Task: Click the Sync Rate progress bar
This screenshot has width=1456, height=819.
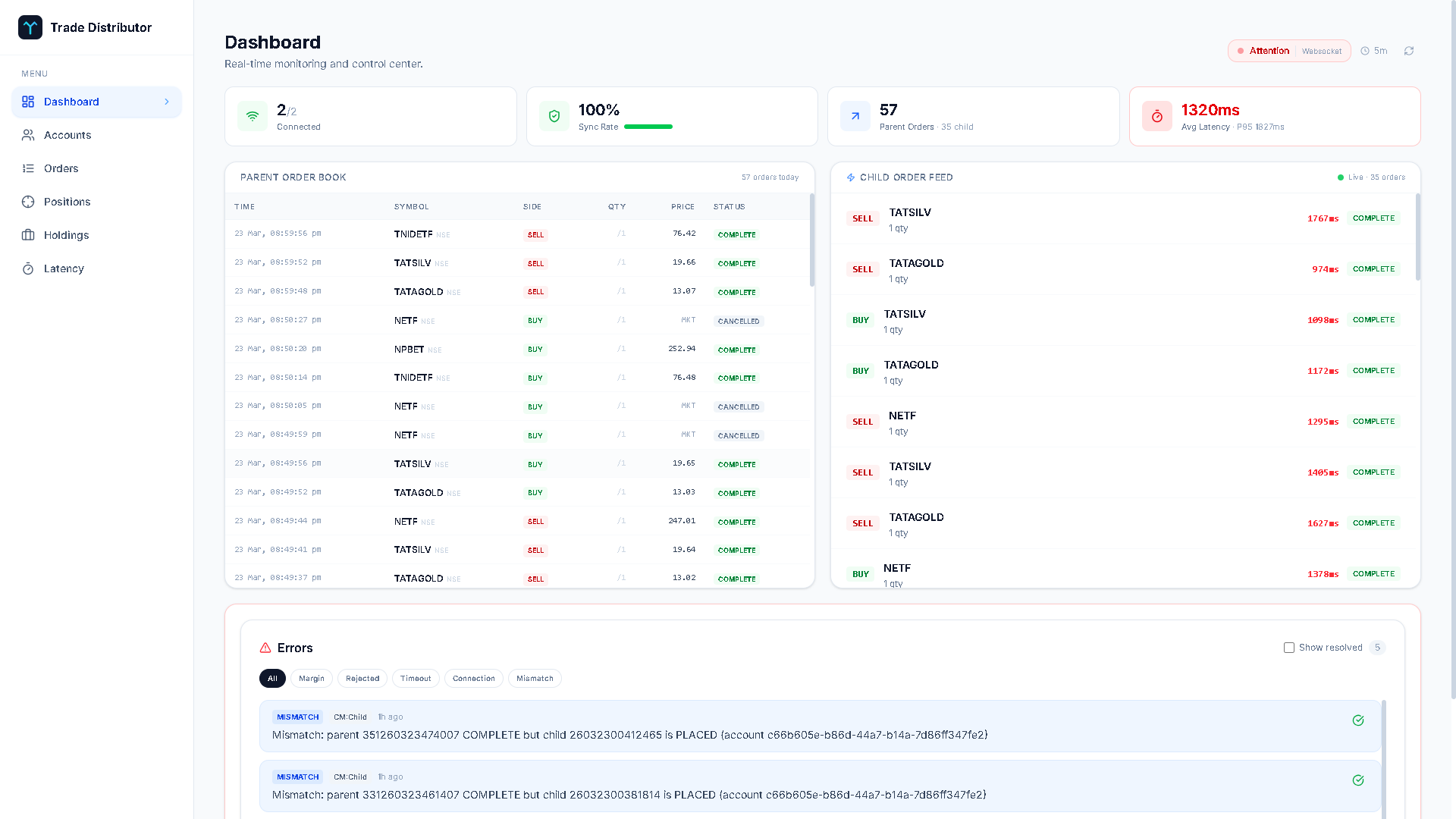Action: point(648,127)
